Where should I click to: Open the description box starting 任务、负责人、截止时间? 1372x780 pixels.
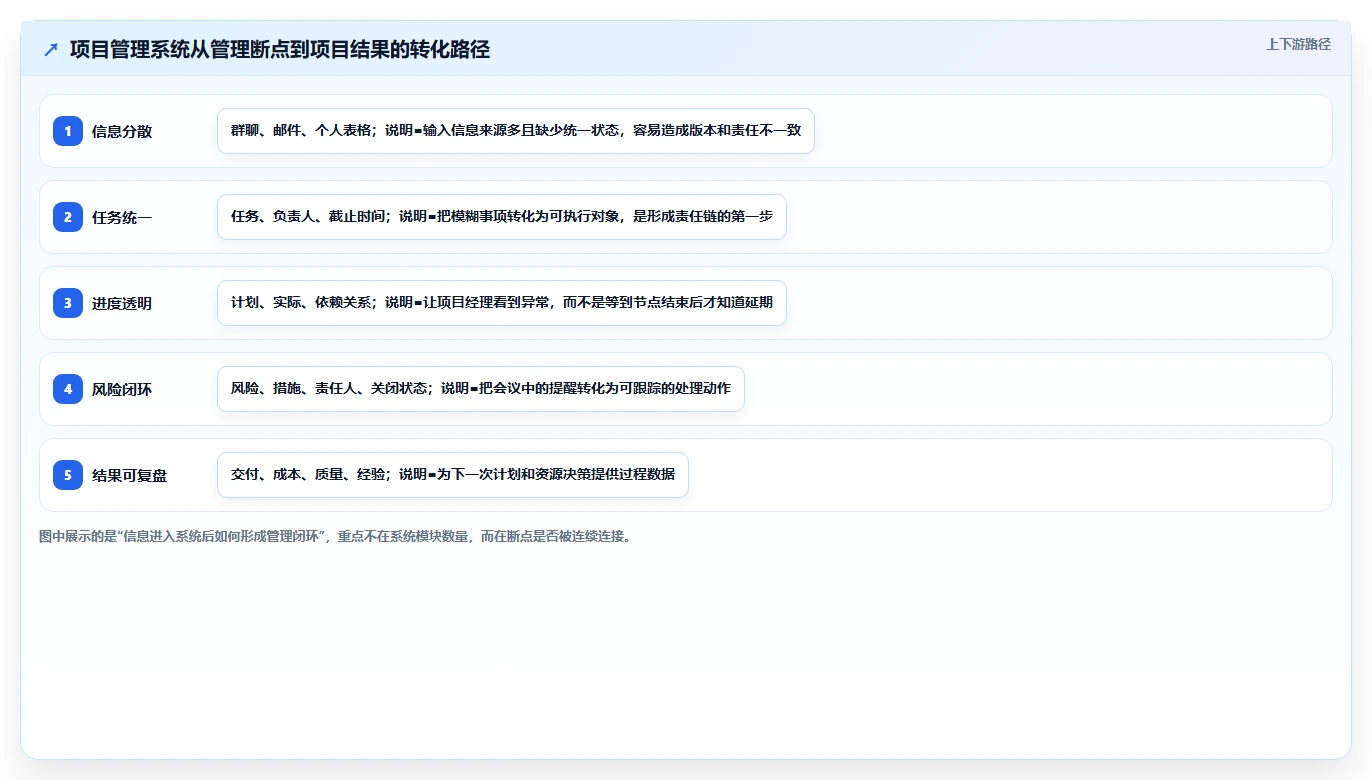pos(502,217)
